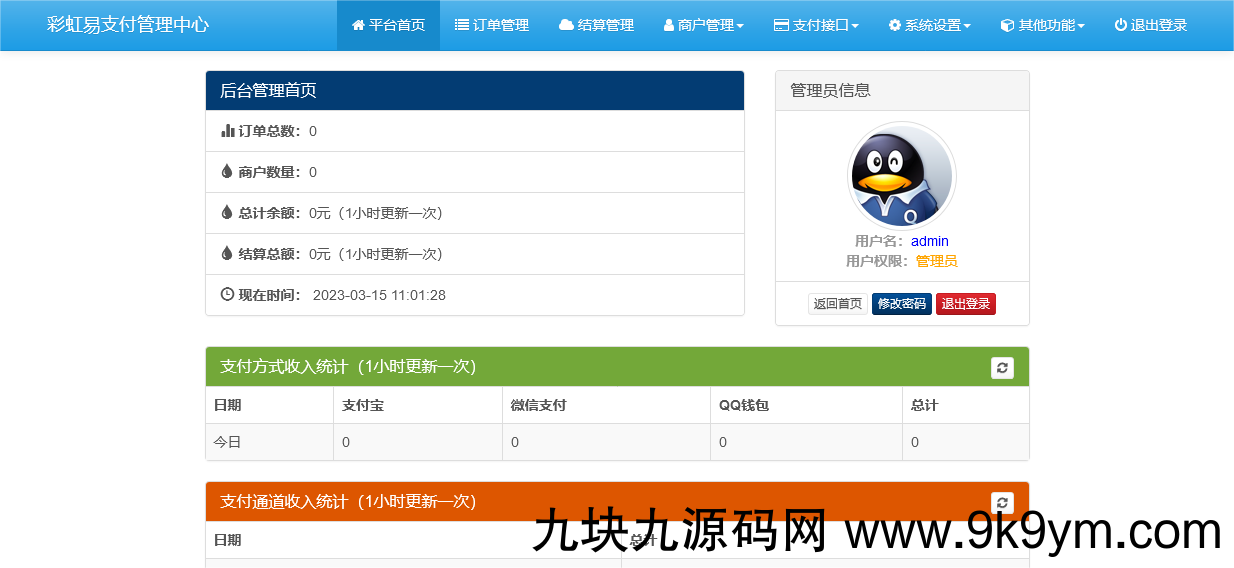Open the 其他功能 dropdown menu
1234x568 pixels.
point(1042,25)
